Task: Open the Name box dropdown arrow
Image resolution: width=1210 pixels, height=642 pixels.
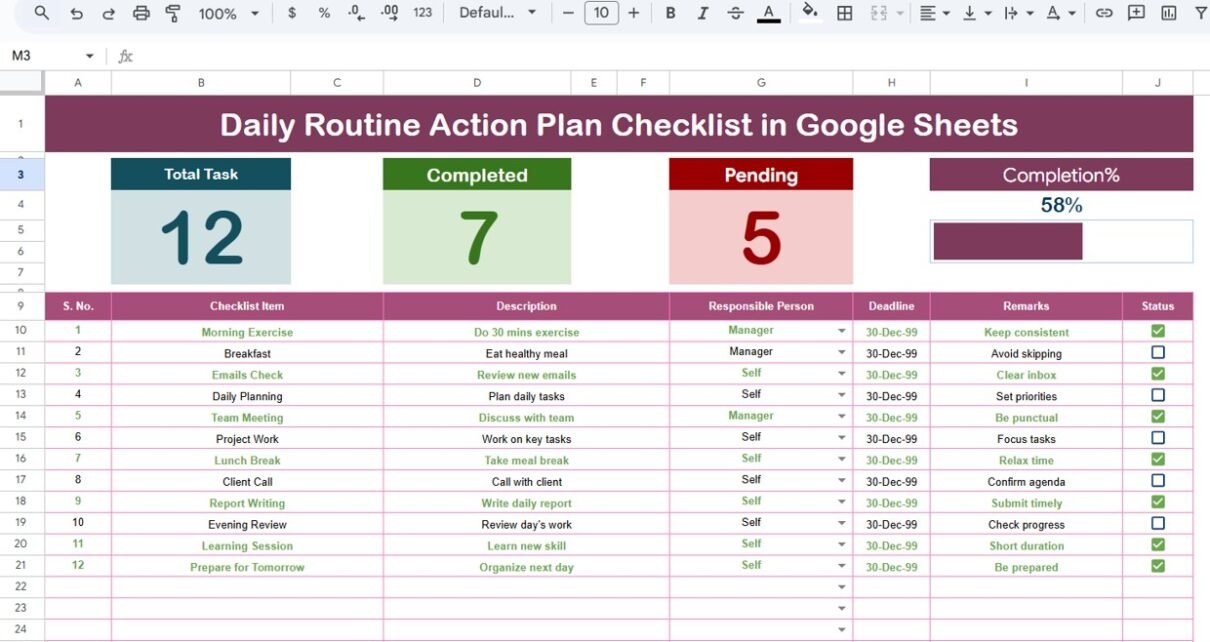Action: point(89,56)
